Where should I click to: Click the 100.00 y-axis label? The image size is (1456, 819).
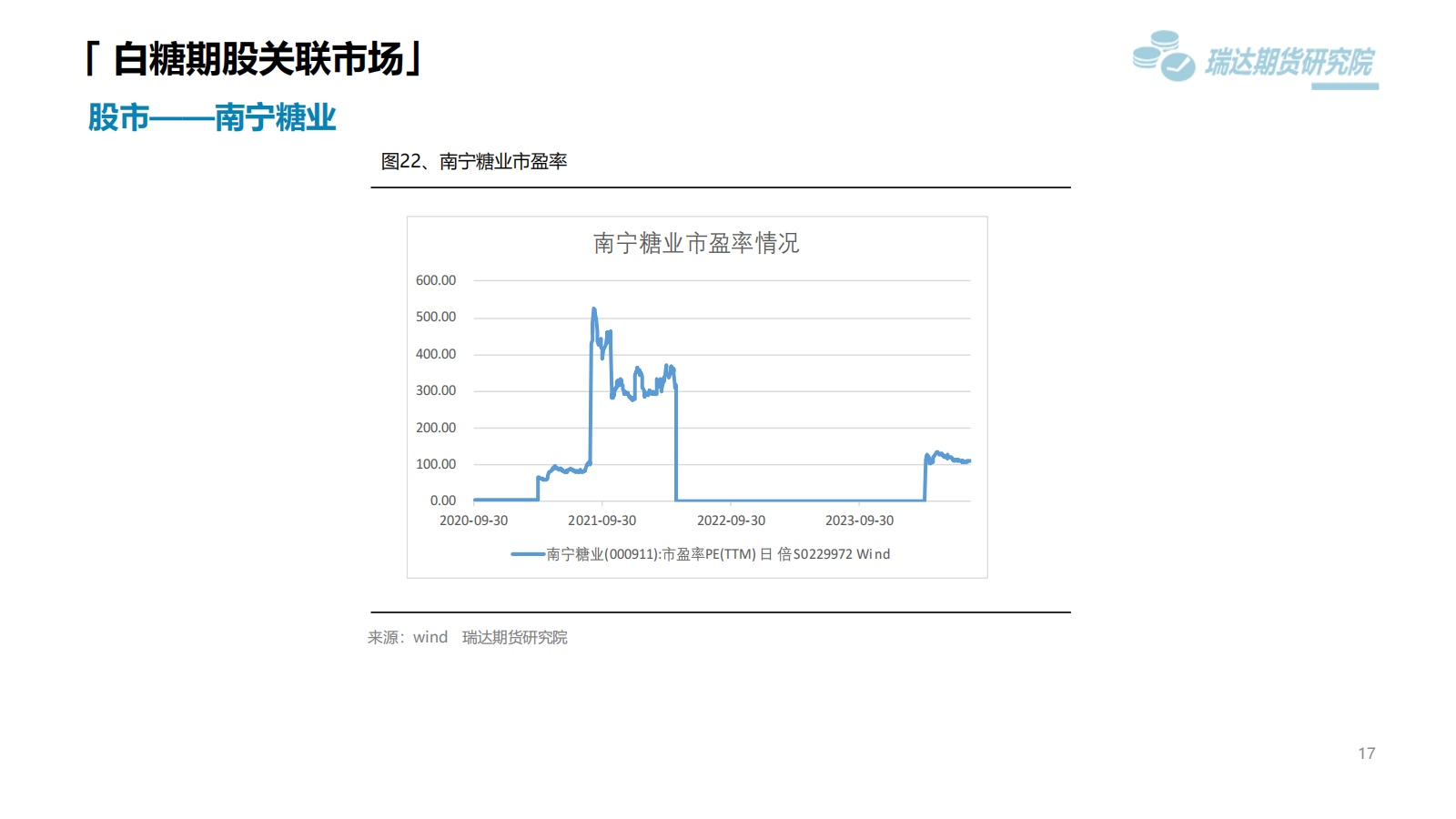(436, 464)
